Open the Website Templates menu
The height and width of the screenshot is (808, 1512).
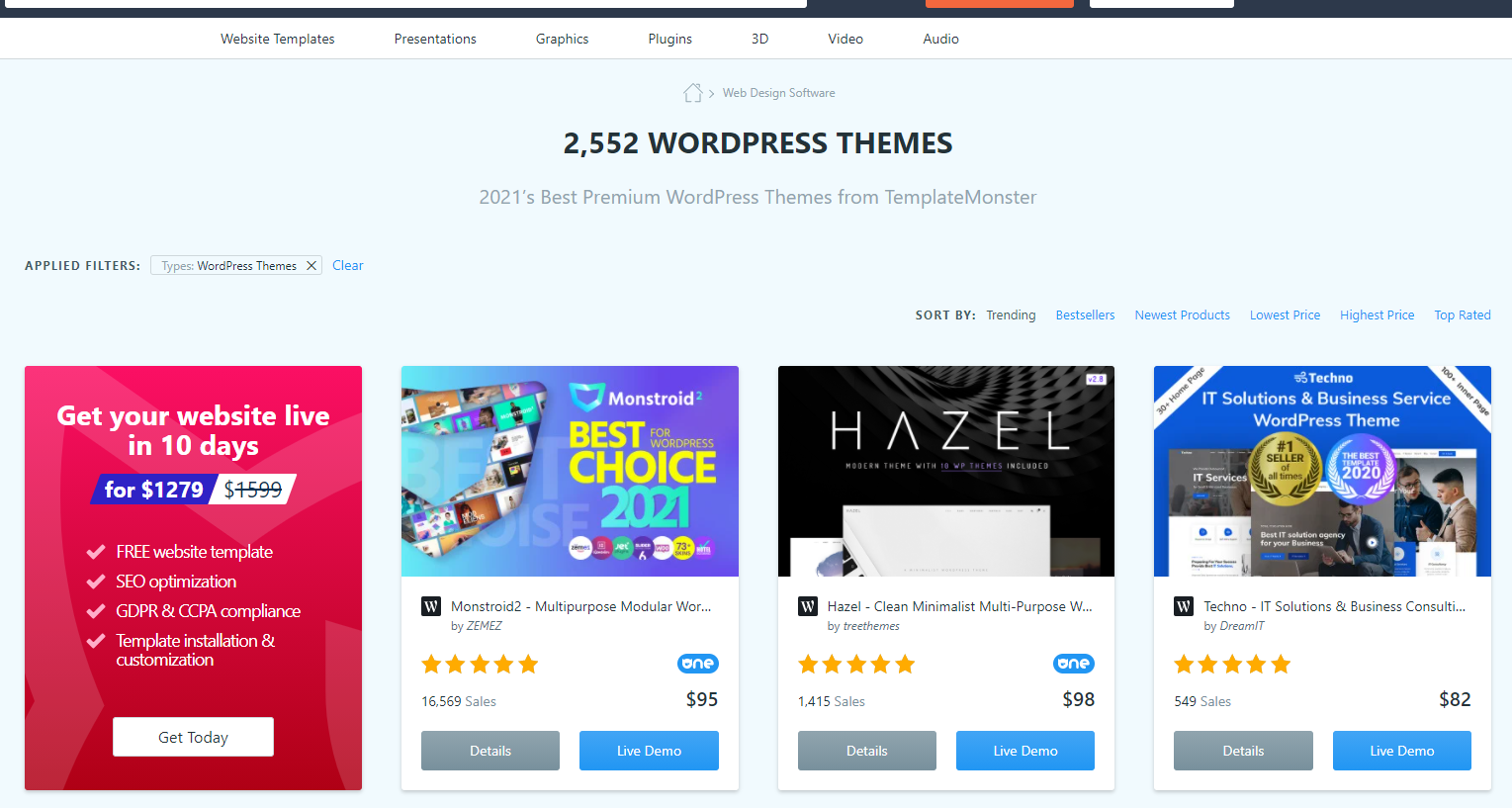coord(278,39)
